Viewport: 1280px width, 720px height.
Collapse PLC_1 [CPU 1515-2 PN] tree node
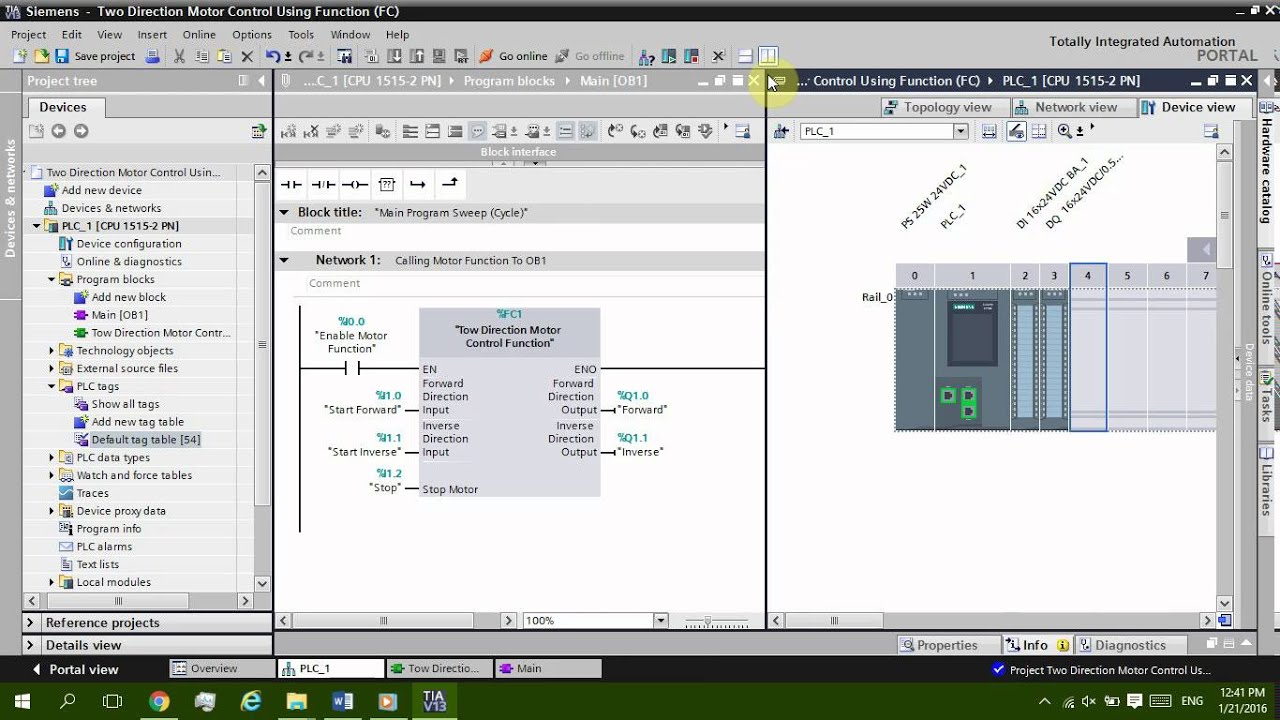38,226
